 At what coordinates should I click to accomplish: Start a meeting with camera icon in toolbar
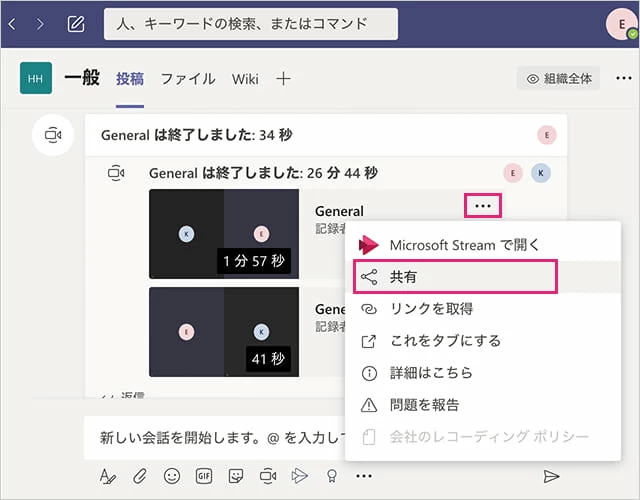tap(268, 476)
